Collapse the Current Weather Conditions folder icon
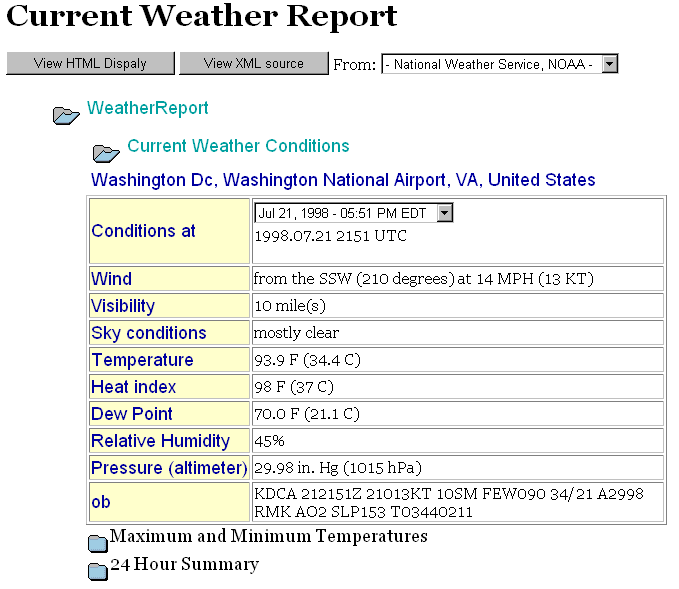This screenshot has width=679, height=589. (x=106, y=153)
